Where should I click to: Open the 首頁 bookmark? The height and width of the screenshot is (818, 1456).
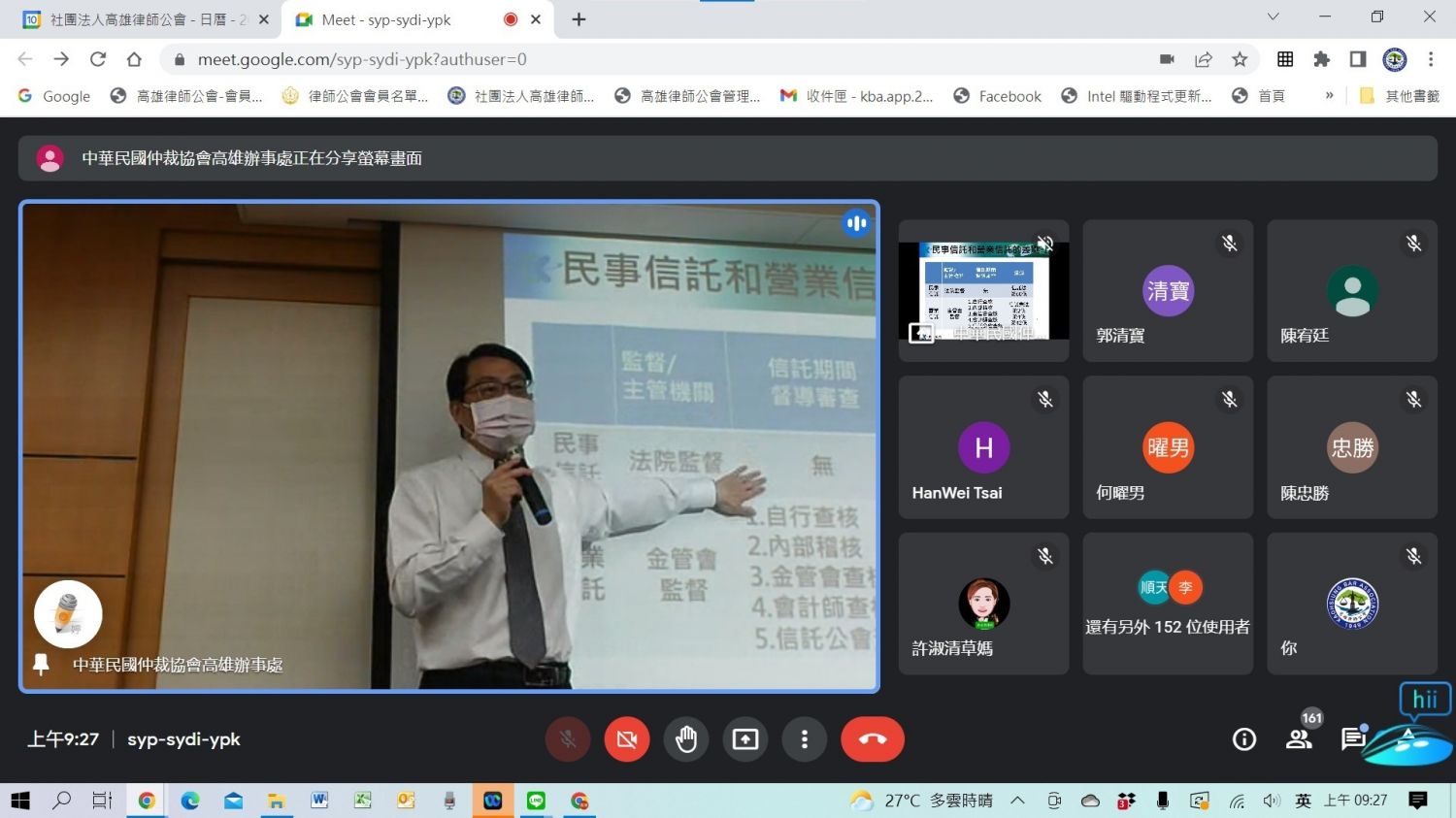coord(1259,96)
